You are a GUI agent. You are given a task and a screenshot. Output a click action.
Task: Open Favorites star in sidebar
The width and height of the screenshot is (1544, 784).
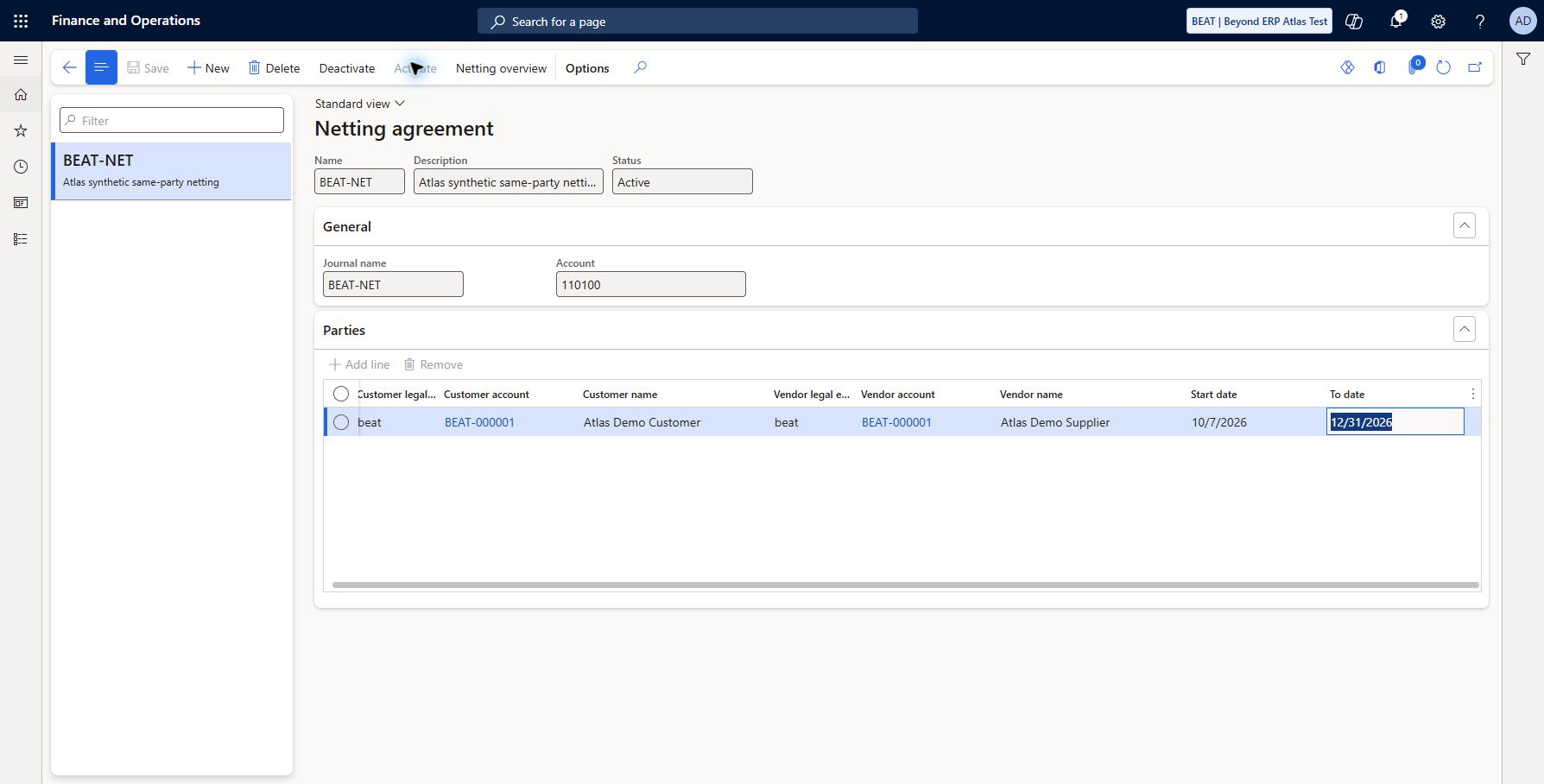coord(21,131)
